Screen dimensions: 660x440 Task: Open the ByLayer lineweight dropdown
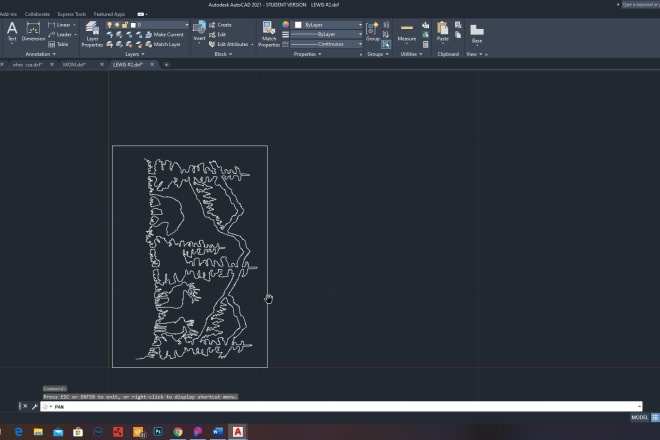click(327, 35)
